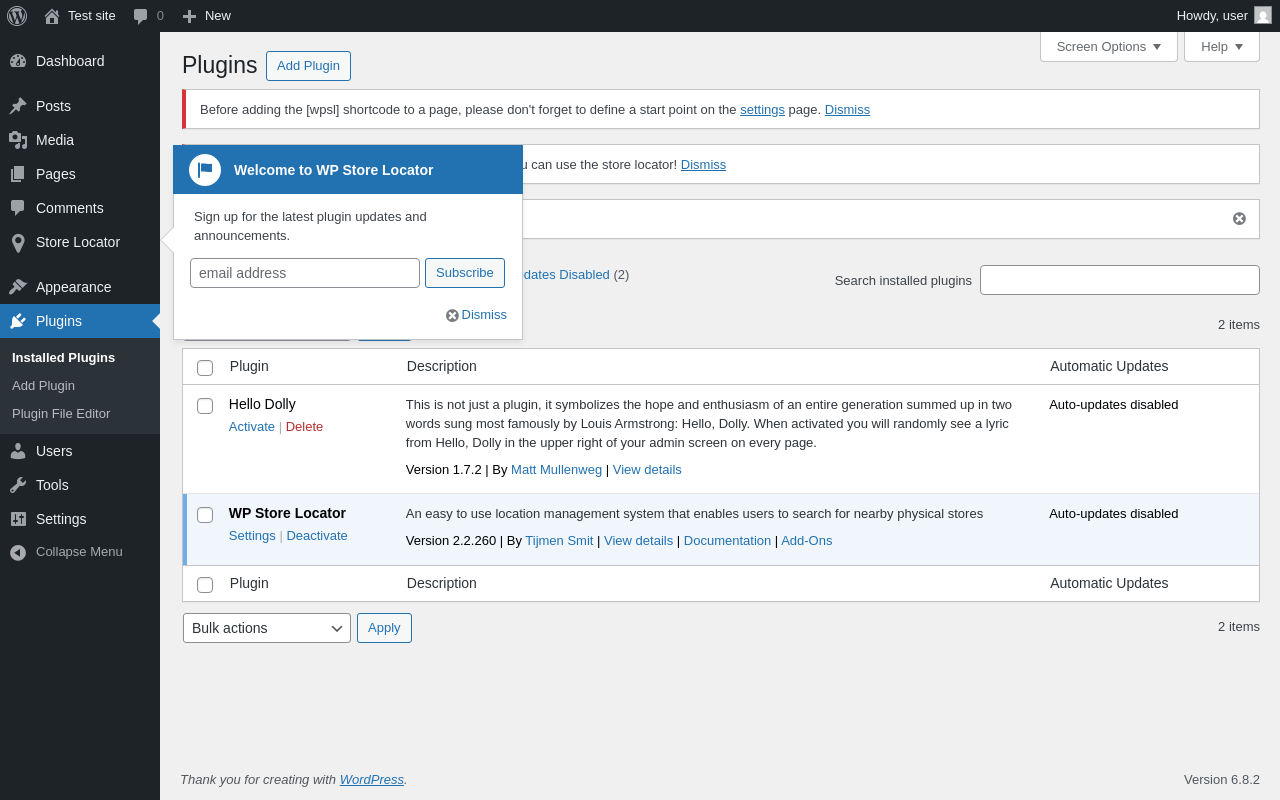The image size is (1280, 800).
Task: Deactivate the WP Store Locator plugin
Action: point(317,535)
